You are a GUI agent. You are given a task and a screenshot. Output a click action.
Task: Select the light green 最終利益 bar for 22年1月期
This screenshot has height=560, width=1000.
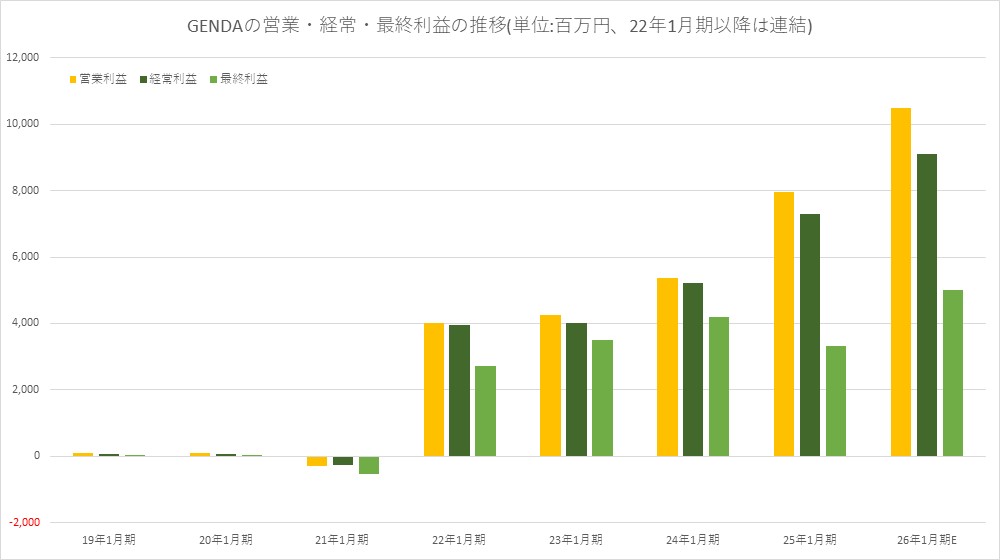pyautogui.click(x=485, y=411)
